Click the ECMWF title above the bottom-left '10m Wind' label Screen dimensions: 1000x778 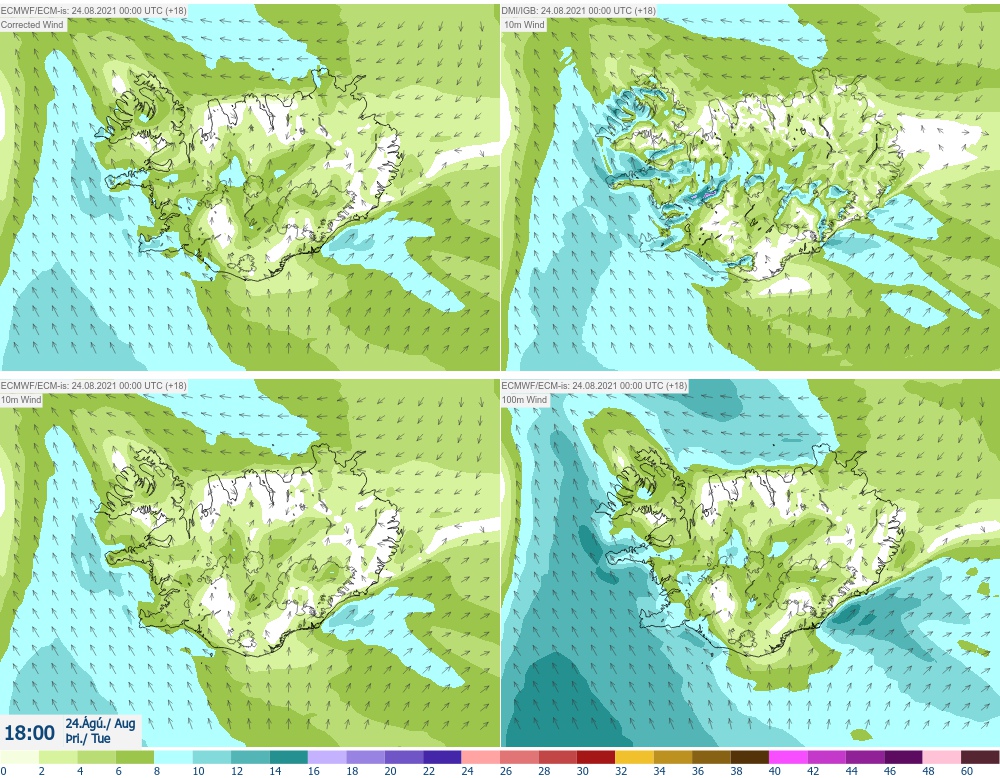(x=94, y=386)
